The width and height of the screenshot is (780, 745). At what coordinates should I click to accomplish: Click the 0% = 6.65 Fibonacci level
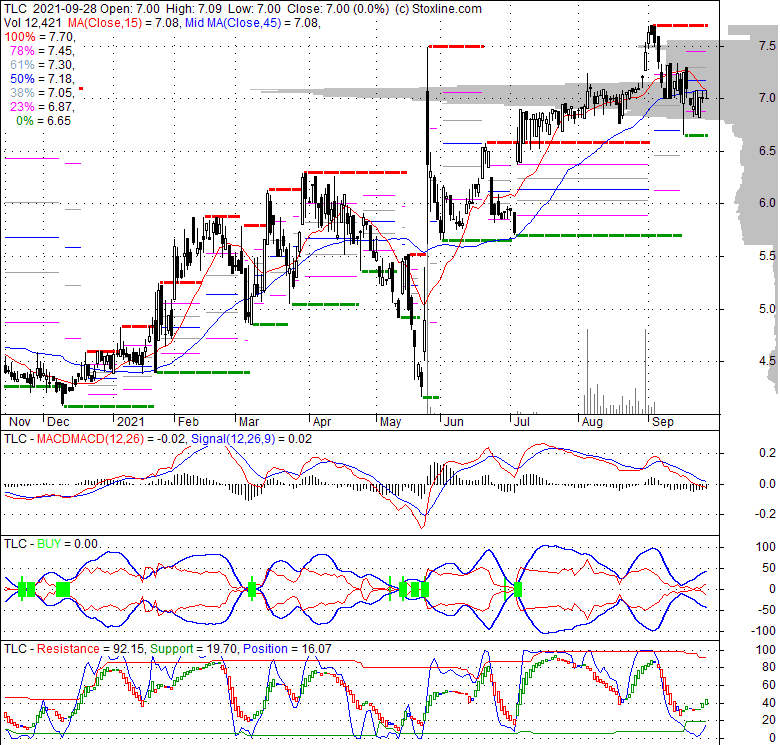tap(43, 121)
